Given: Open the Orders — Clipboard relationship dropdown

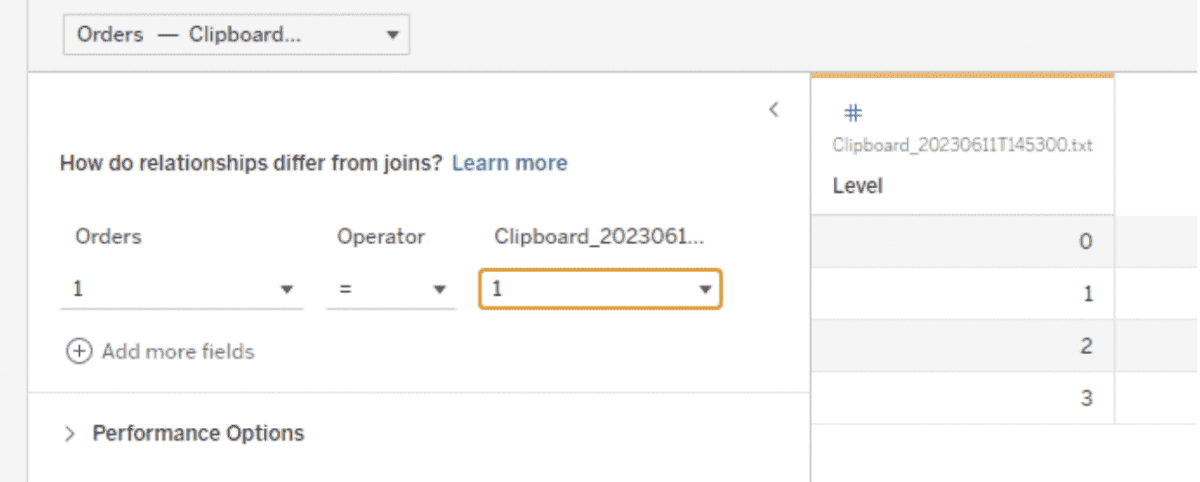Looking at the screenshot, I should point(236,35).
